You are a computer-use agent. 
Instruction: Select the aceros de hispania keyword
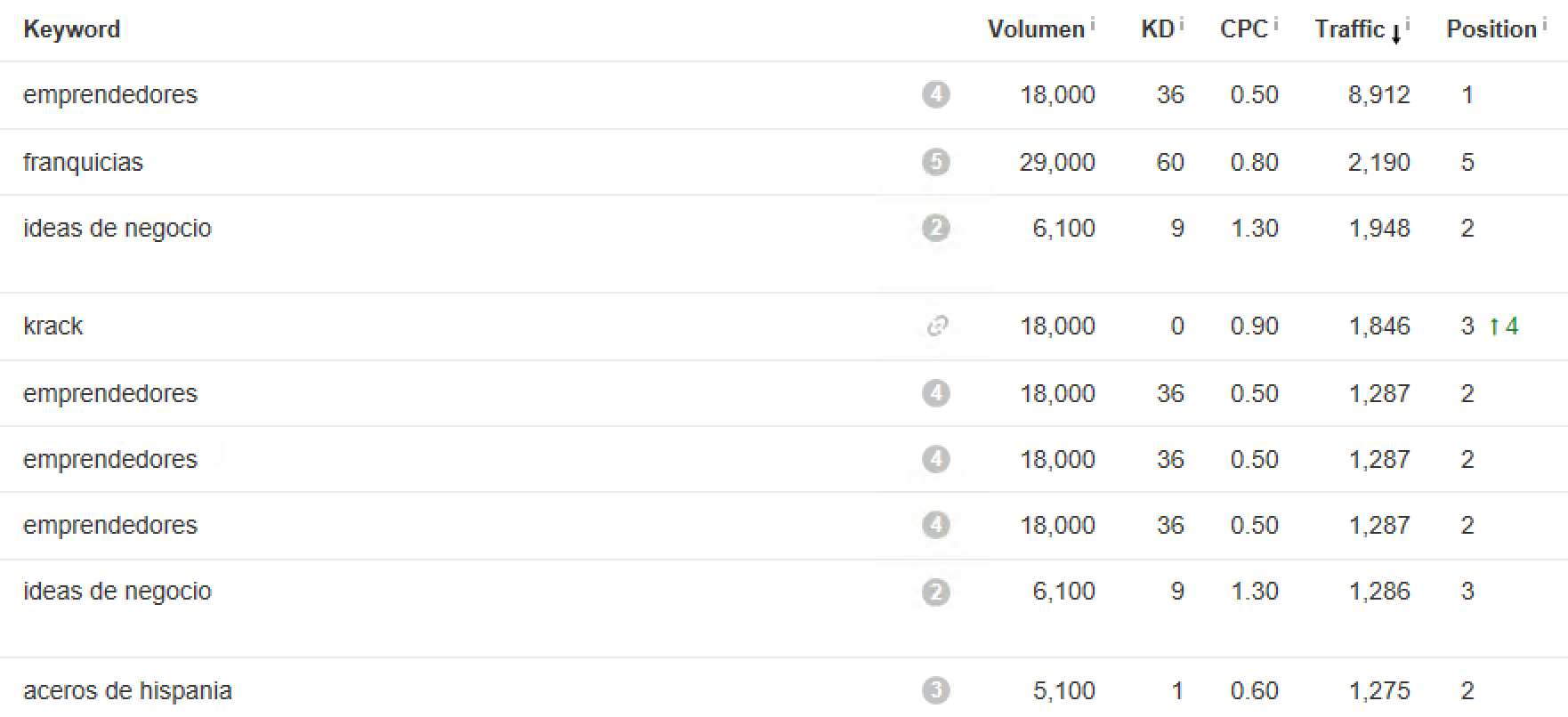pyautogui.click(x=127, y=690)
